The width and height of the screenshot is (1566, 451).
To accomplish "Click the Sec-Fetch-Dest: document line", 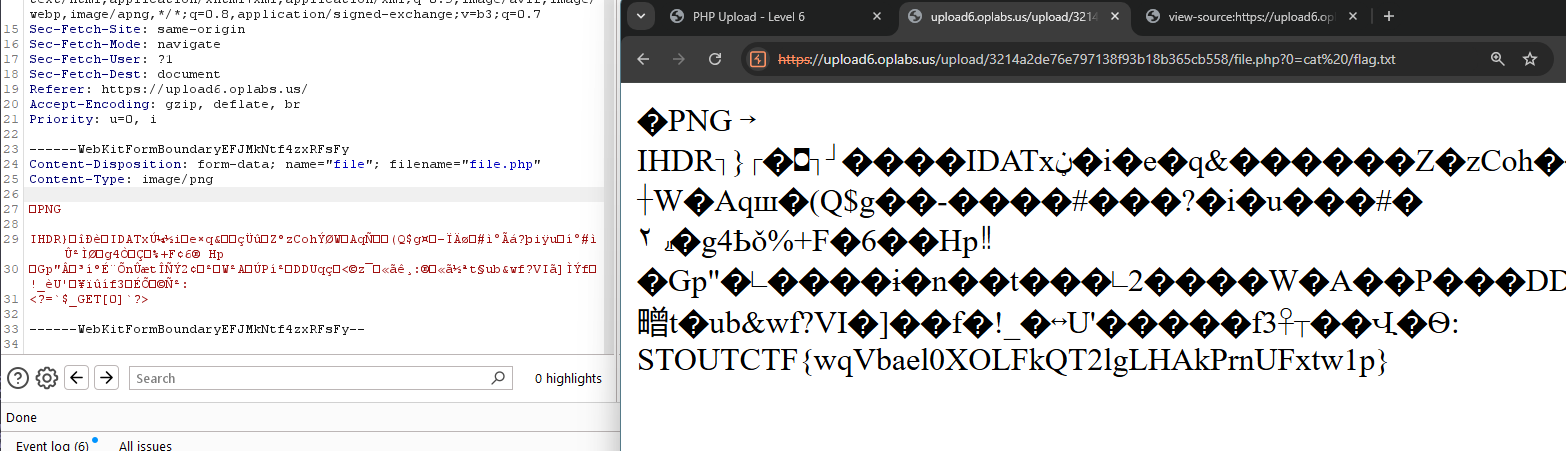I will [x=124, y=74].
